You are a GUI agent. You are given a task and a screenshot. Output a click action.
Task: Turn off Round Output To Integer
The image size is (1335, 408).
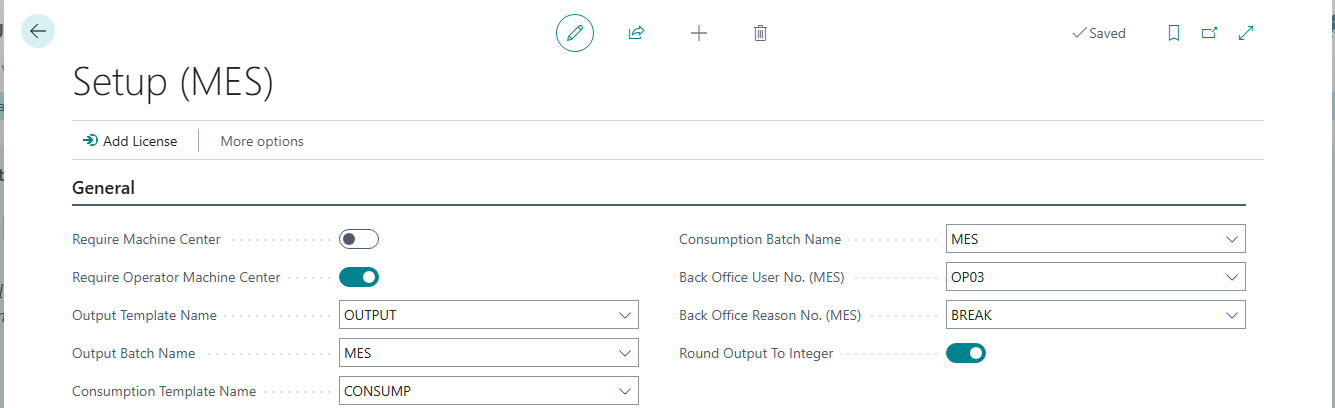[x=966, y=353]
